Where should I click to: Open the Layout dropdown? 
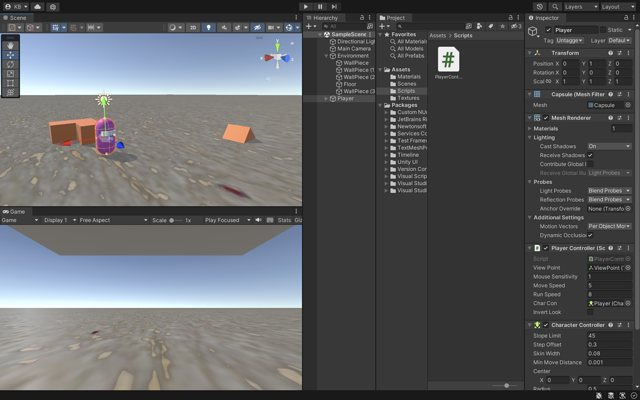click(x=618, y=7)
